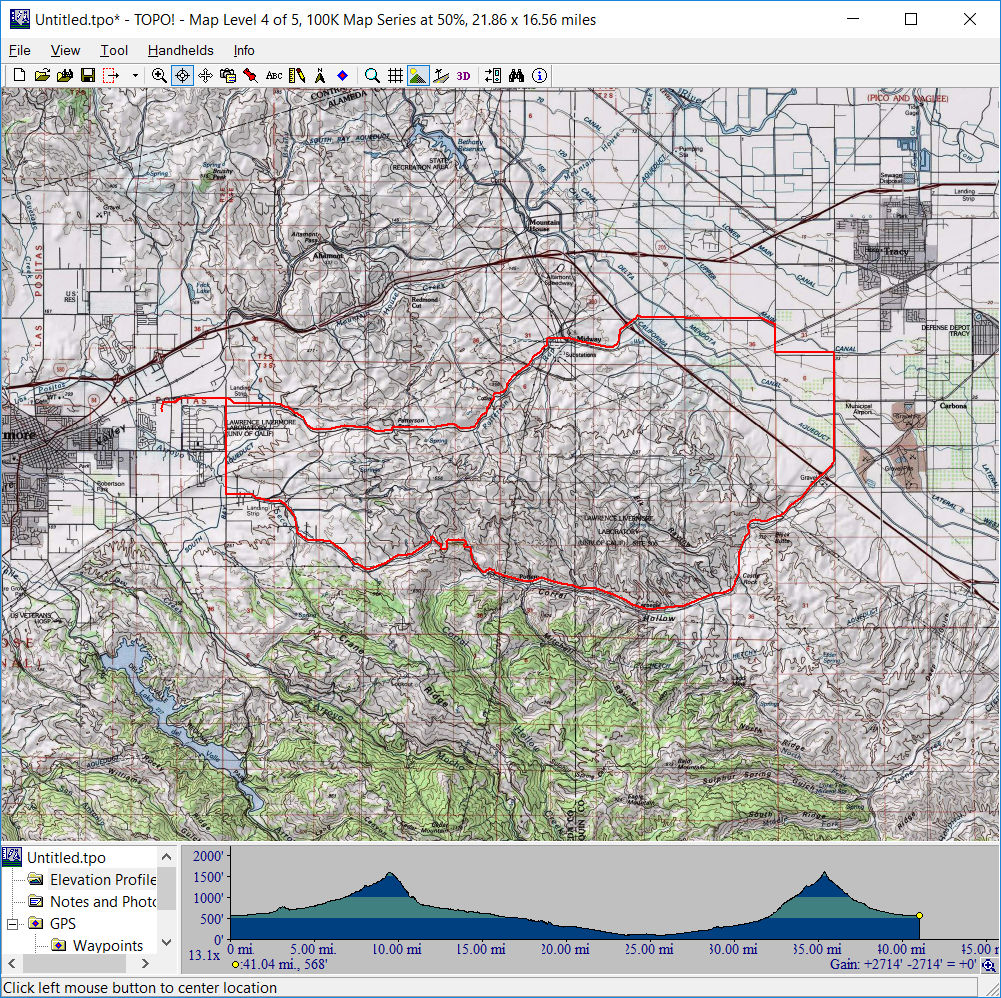Activate the centering crosshair tool
This screenshot has width=1001, height=998.
point(182,75)
